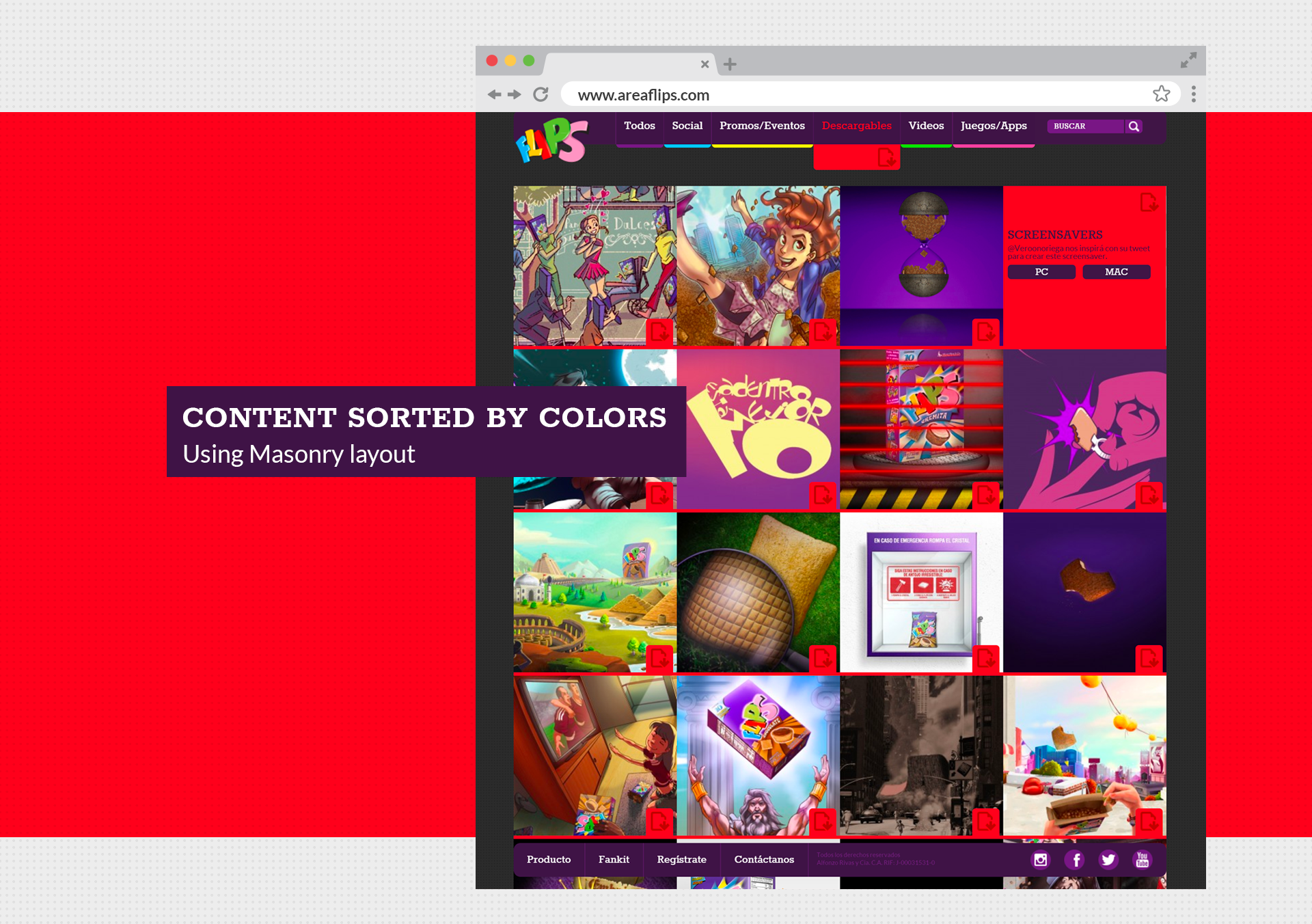This screenshot has width=1312, height=924.
Task: Reload the page with refresh icon
Action: (541, 94)
